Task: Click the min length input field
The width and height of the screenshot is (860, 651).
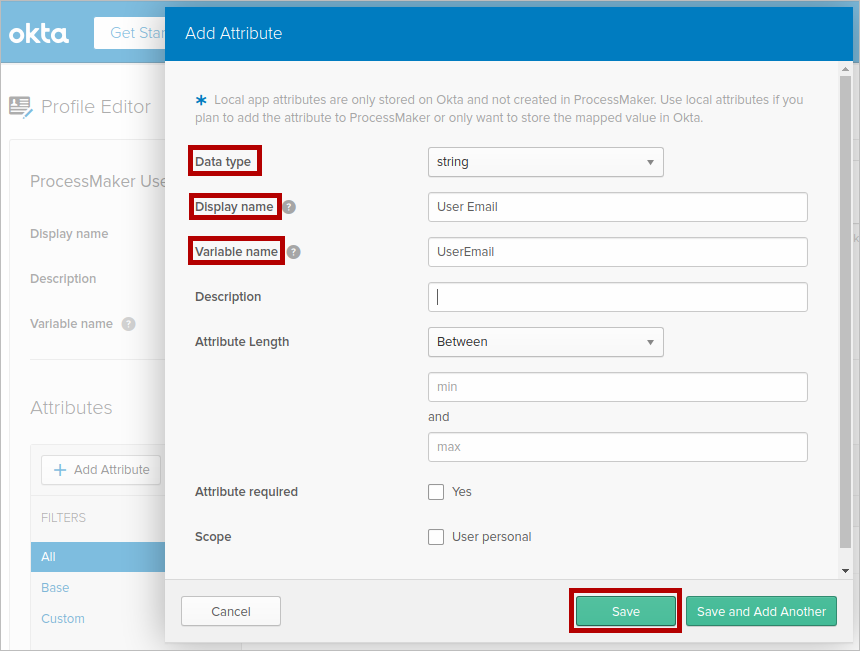Action: click(617, 387)
